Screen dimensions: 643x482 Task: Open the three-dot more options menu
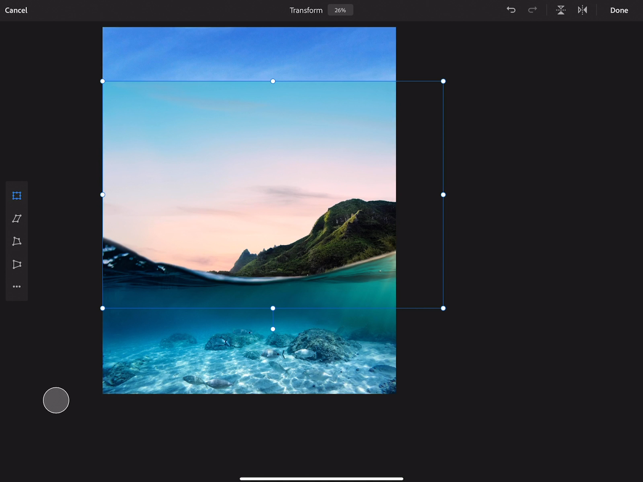coord(17,286)
